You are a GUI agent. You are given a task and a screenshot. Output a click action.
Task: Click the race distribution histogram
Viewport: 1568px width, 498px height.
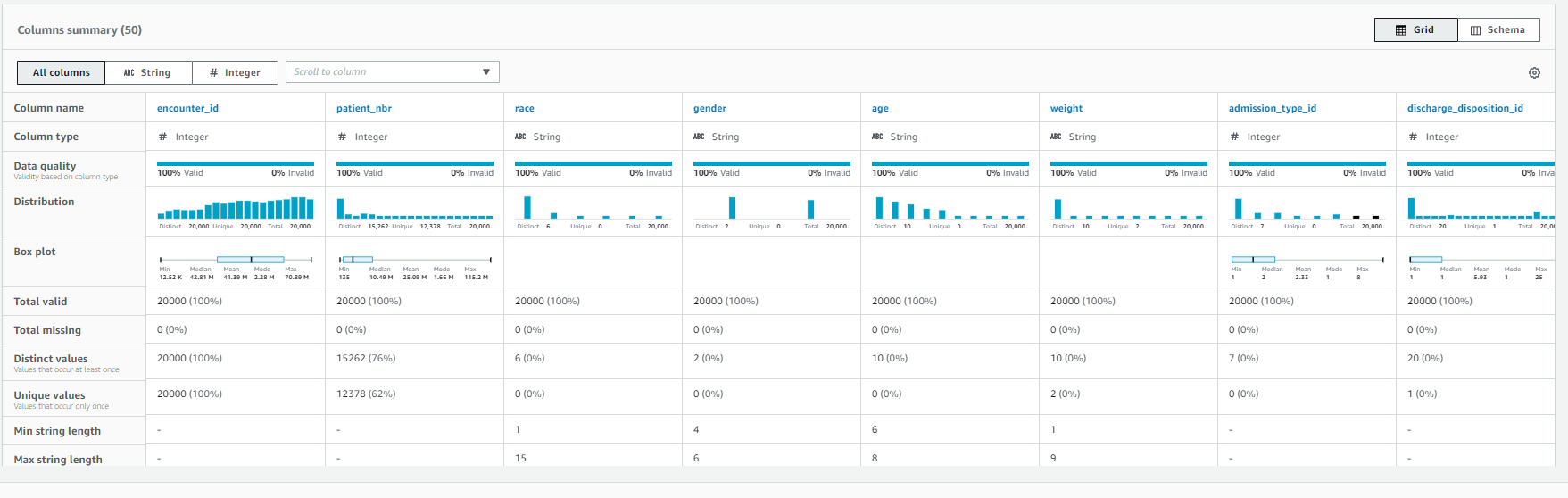tap(593, 208)
